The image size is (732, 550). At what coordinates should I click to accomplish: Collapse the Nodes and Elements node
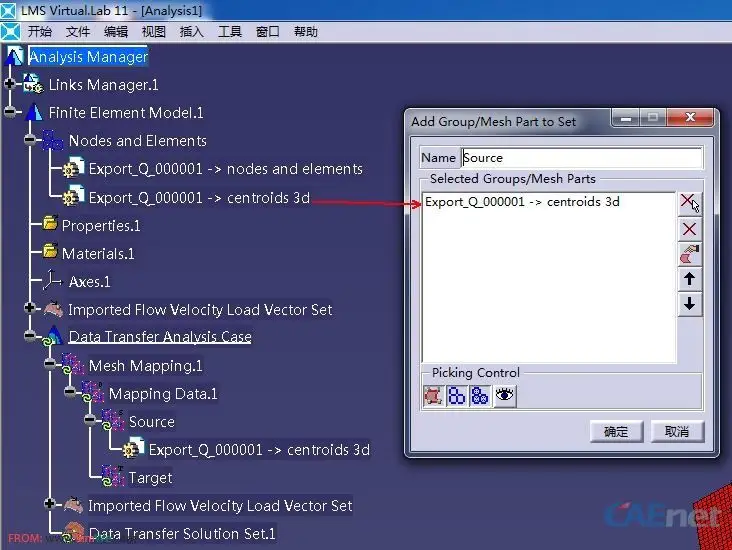29,140
